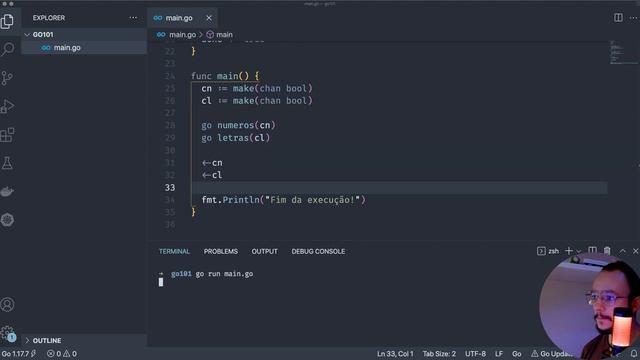Click the Go Update warning status
The height and width of the screenshot is (360, 640).
551,354
